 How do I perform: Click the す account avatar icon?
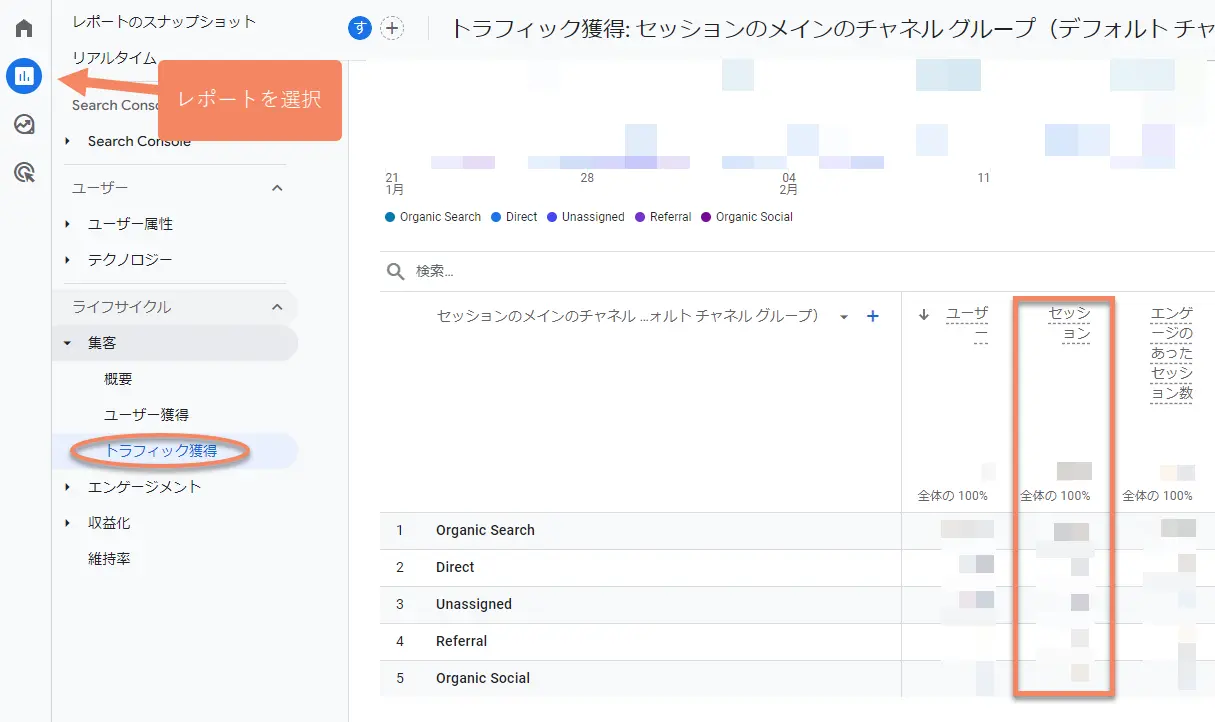point(359,28)
